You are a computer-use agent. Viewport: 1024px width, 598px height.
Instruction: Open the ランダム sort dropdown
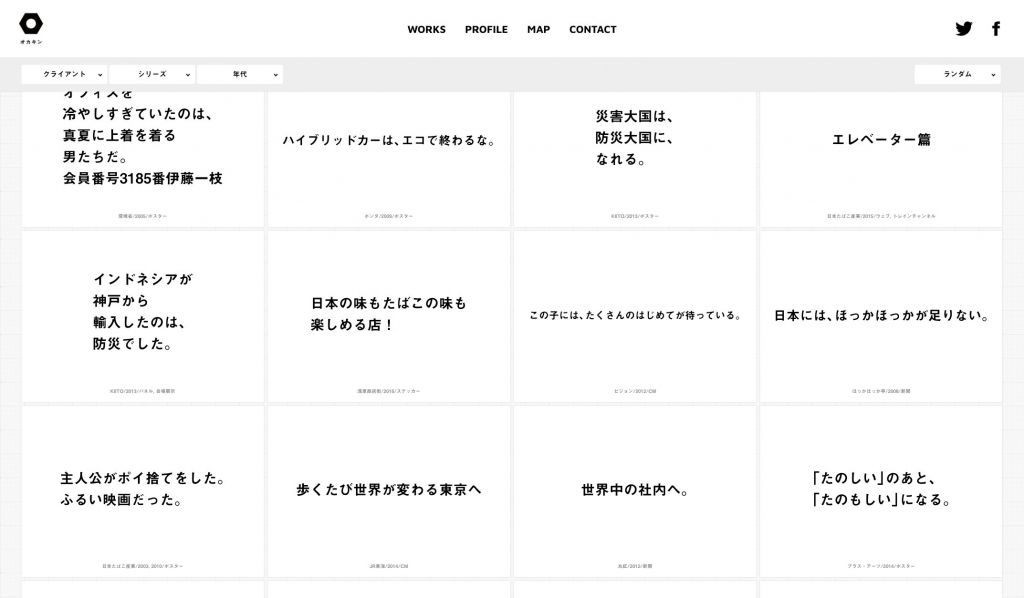pyautogui.click(x=957, y=74)
